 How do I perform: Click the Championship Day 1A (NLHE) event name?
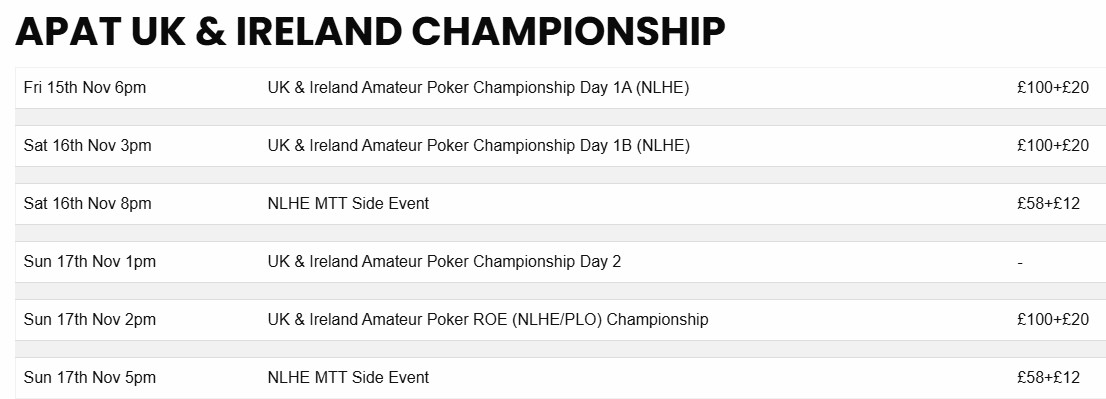click(478, 88)
